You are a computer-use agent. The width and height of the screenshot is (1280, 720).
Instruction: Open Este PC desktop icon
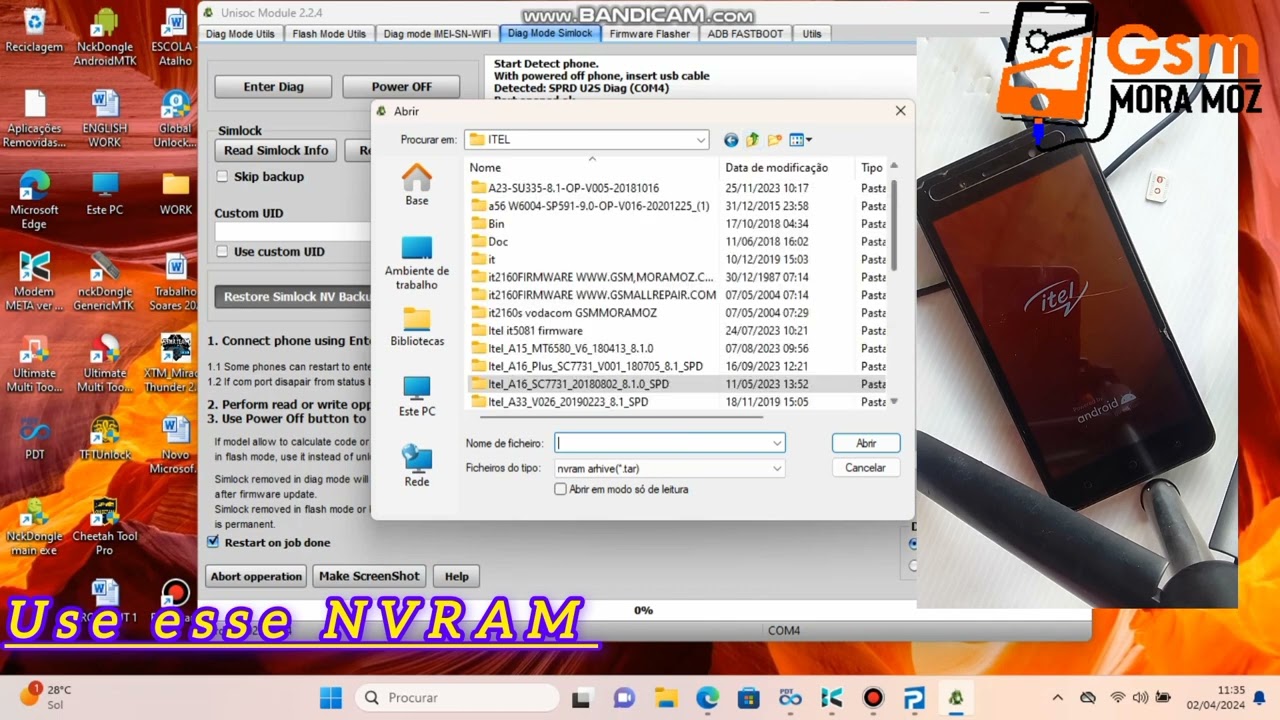pos(105,193)
